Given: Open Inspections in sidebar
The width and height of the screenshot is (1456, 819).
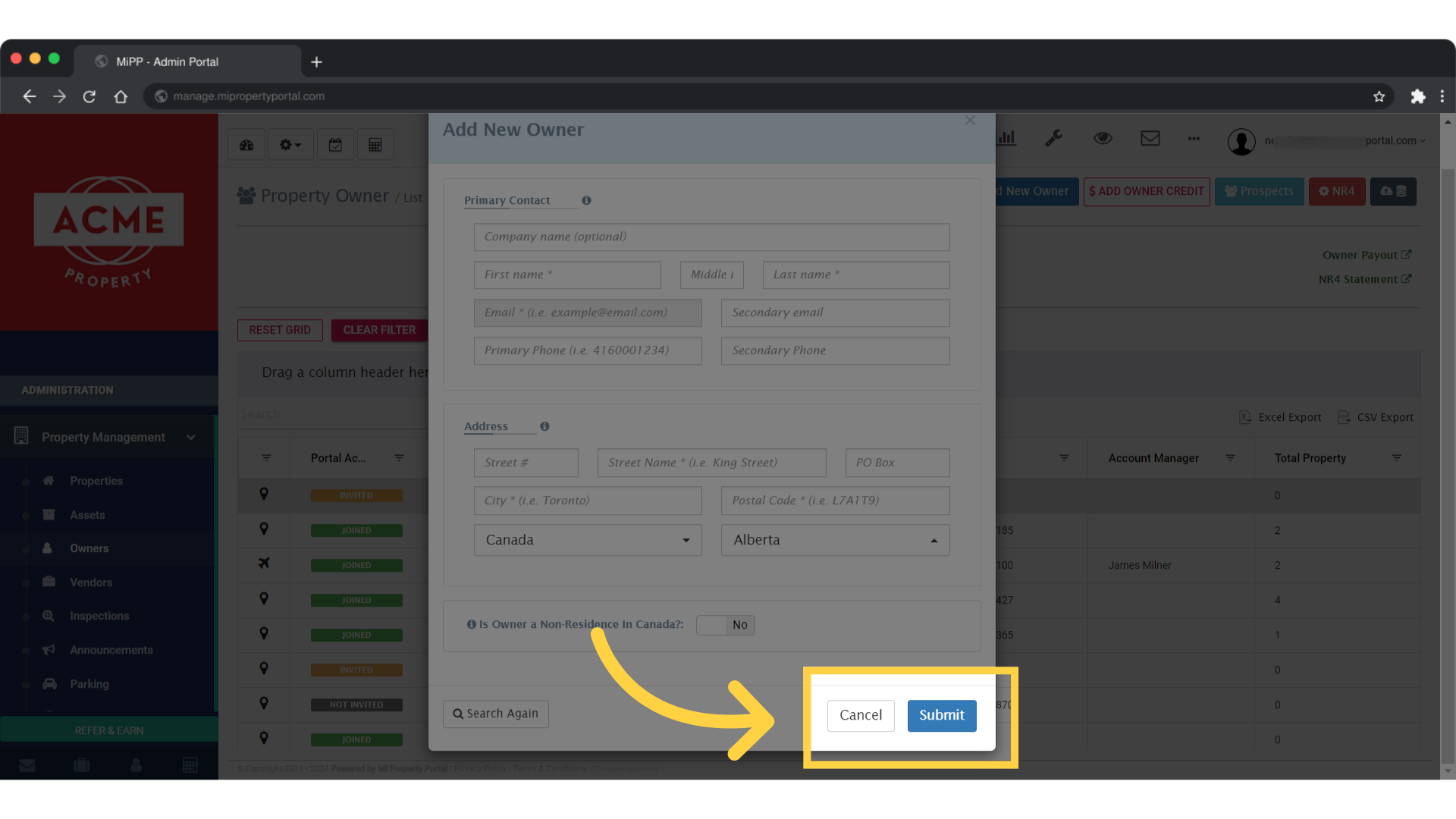Looking at the screenshot, I should [x=99, y=616].
